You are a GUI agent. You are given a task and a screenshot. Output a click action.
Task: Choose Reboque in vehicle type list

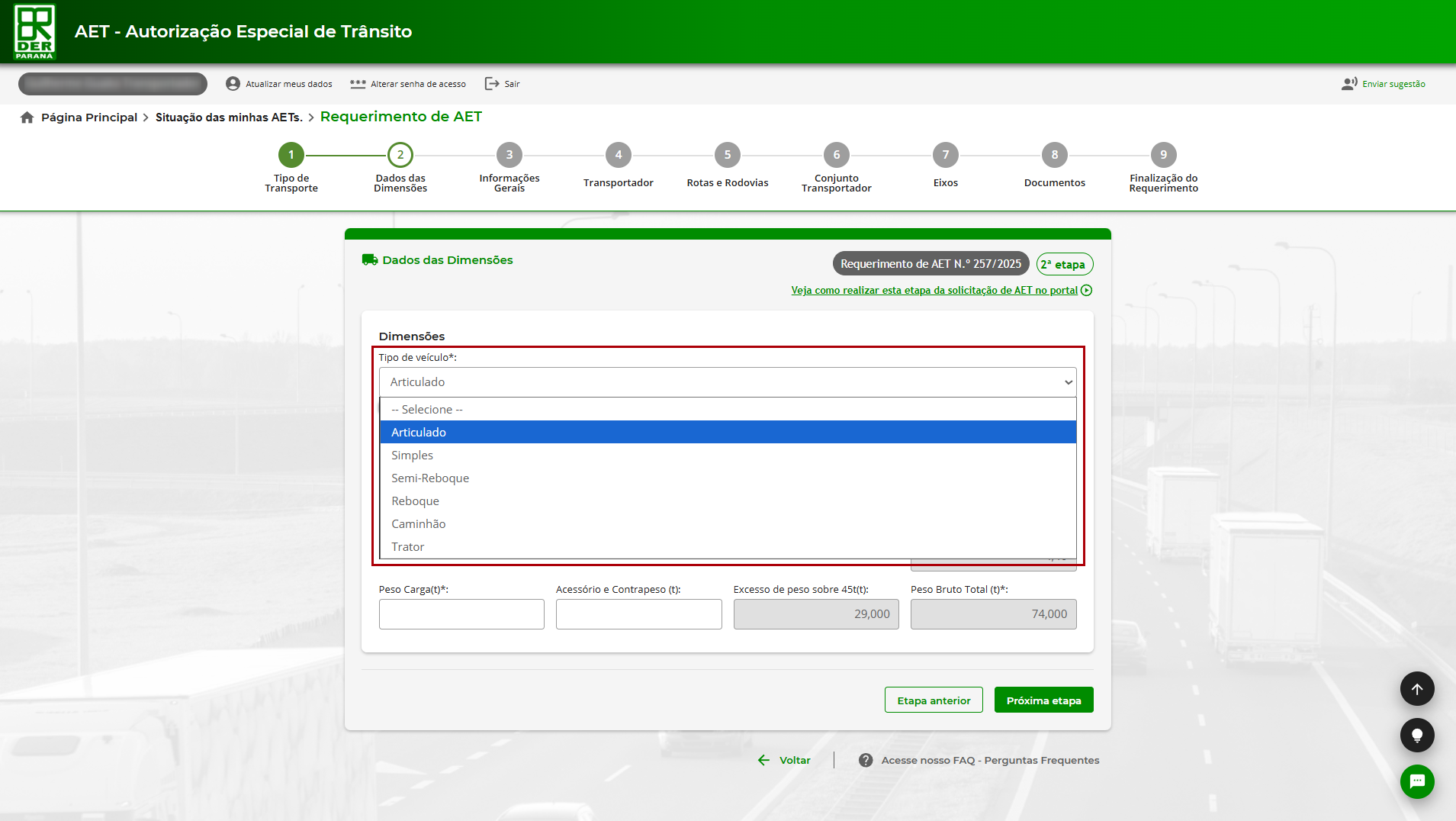[728, 501]
